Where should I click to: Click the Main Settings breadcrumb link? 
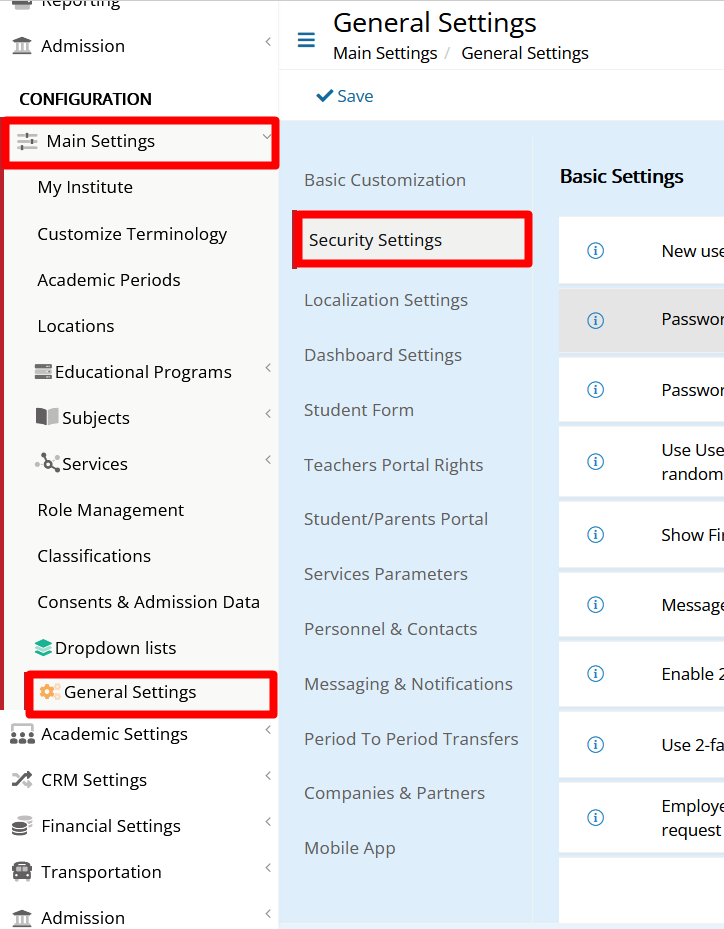pos(385,53)
